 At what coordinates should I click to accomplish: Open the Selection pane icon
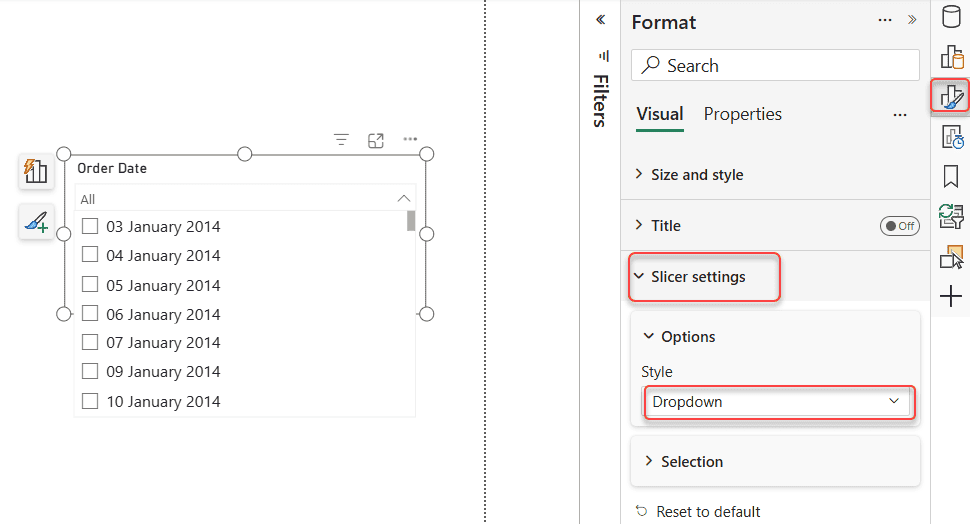click(x=951, y=257)
